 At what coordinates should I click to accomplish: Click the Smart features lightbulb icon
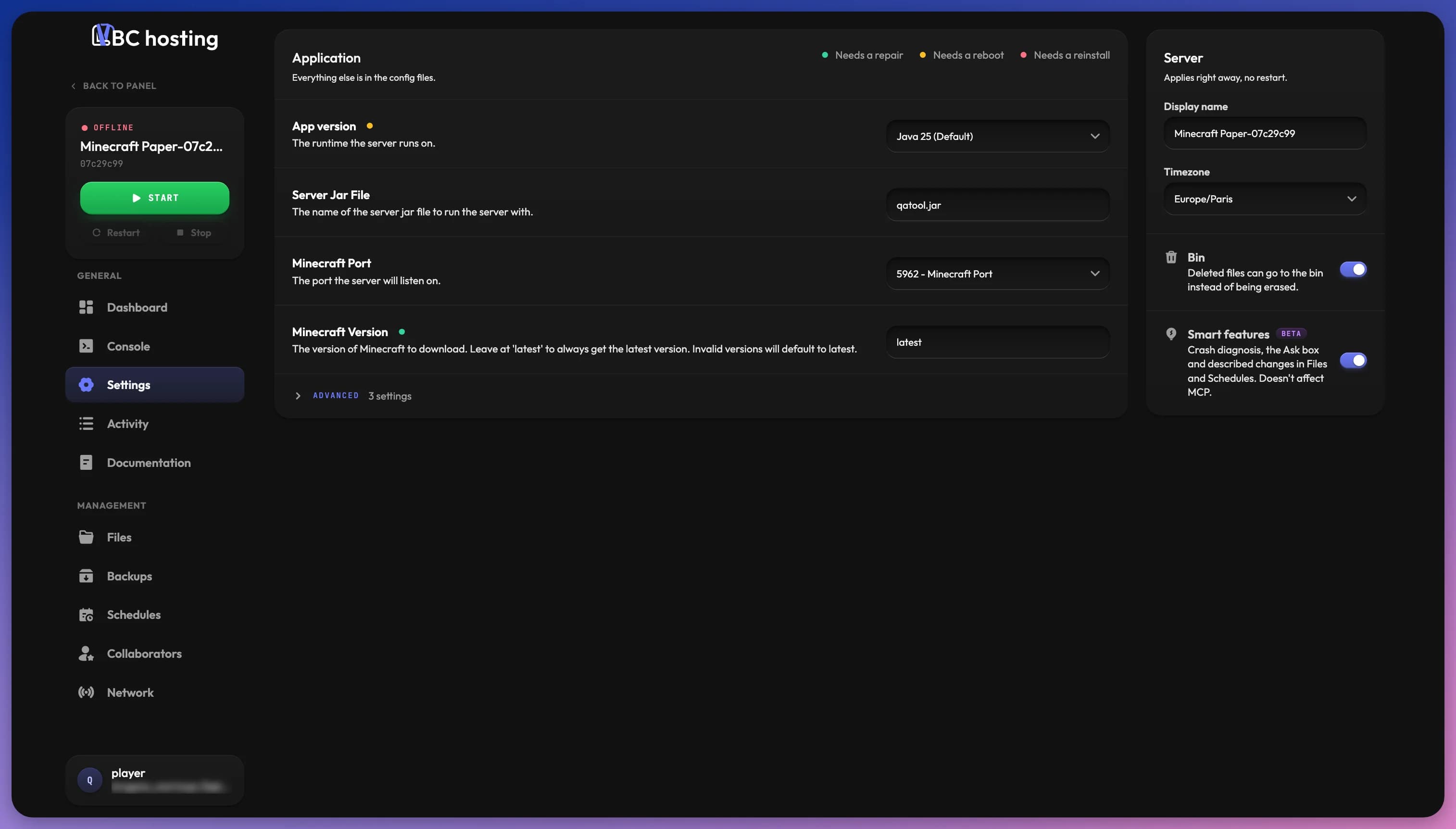coord(1171,334)
